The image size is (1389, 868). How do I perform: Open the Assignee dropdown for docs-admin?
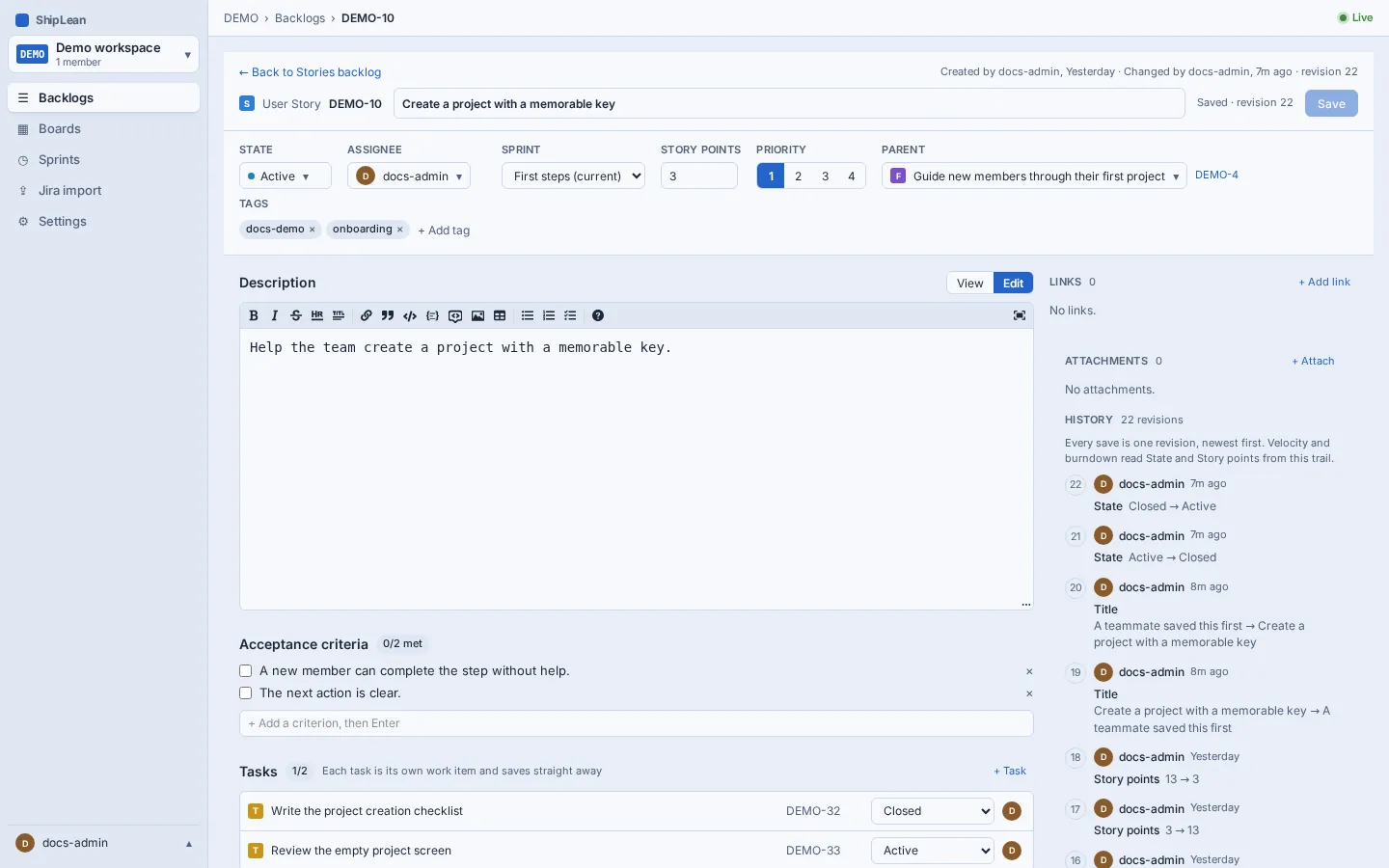(409, 176)
